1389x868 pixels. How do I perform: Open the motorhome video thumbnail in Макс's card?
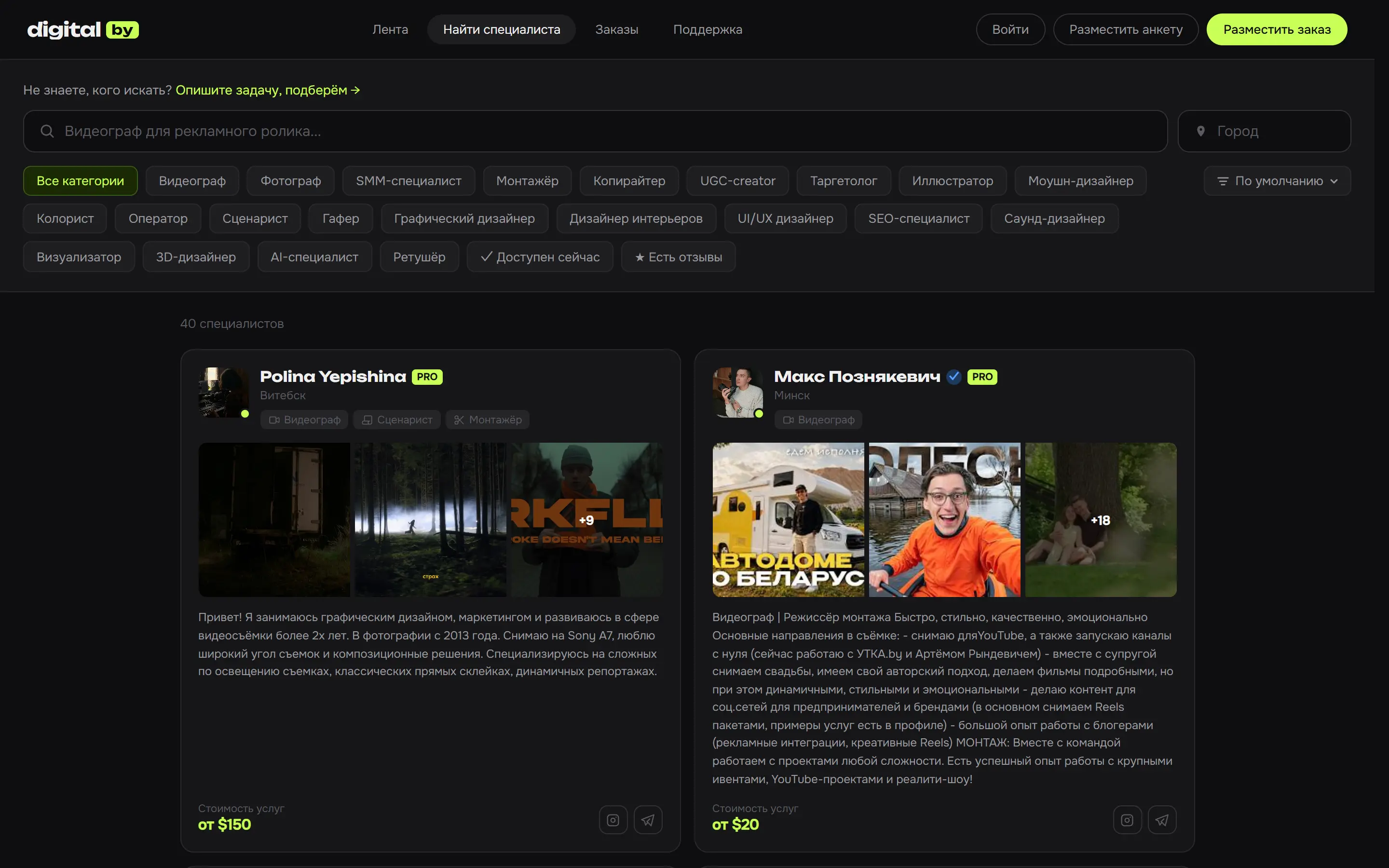[x=788, y=519]
